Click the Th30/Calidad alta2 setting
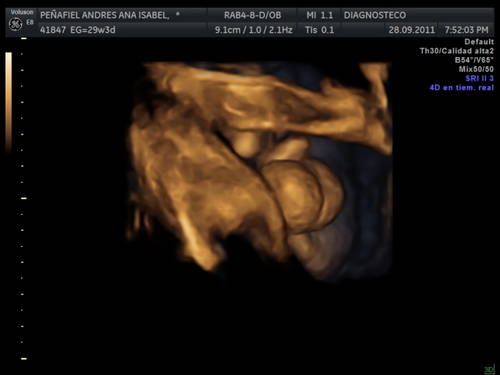This screenshot has height=375, width=500. (457, 51)
